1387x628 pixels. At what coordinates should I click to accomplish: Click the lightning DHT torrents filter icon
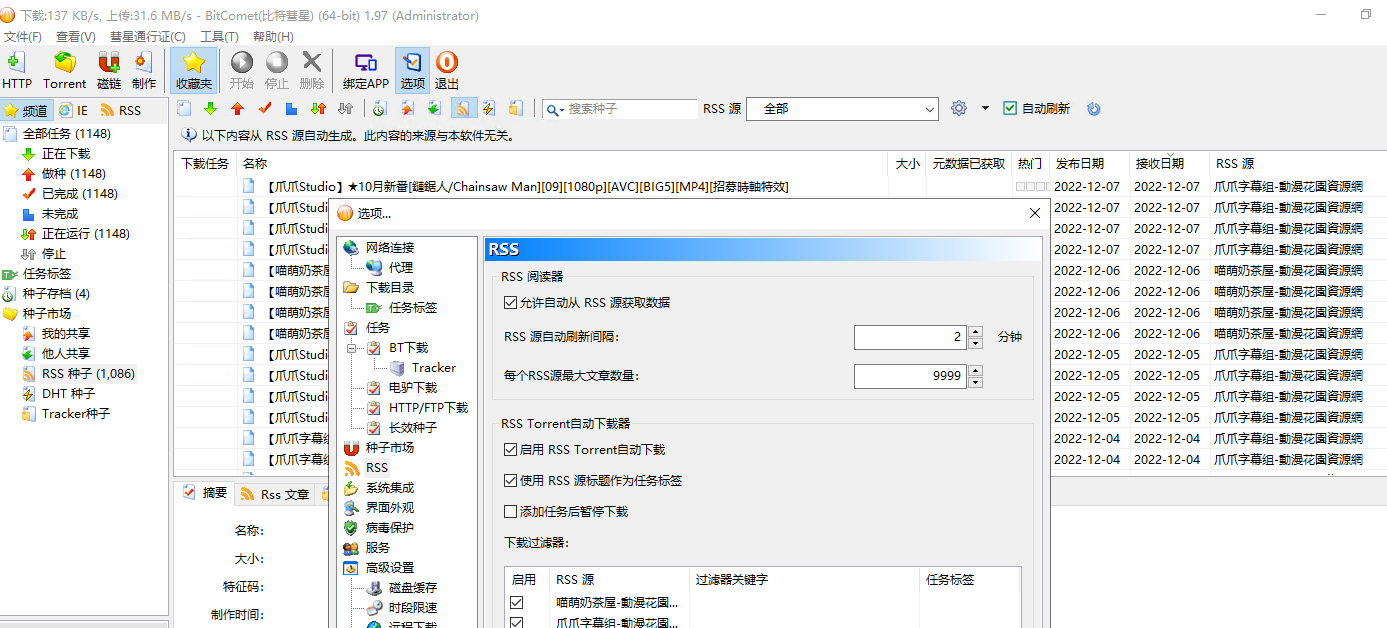pyautogui.click(x=489, y=108)
